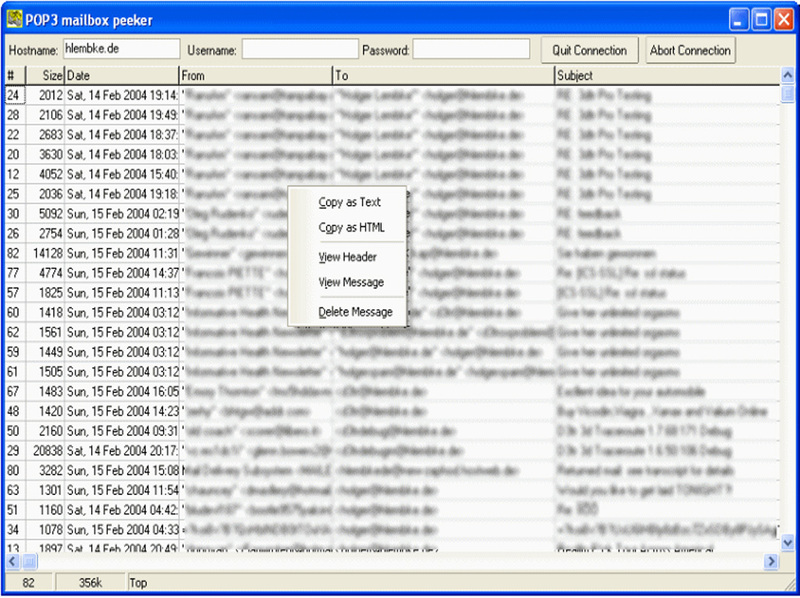Sort by the From column header
Image resolution: width=800 pixels, height=598 pixels.
(x=256, y=76)
